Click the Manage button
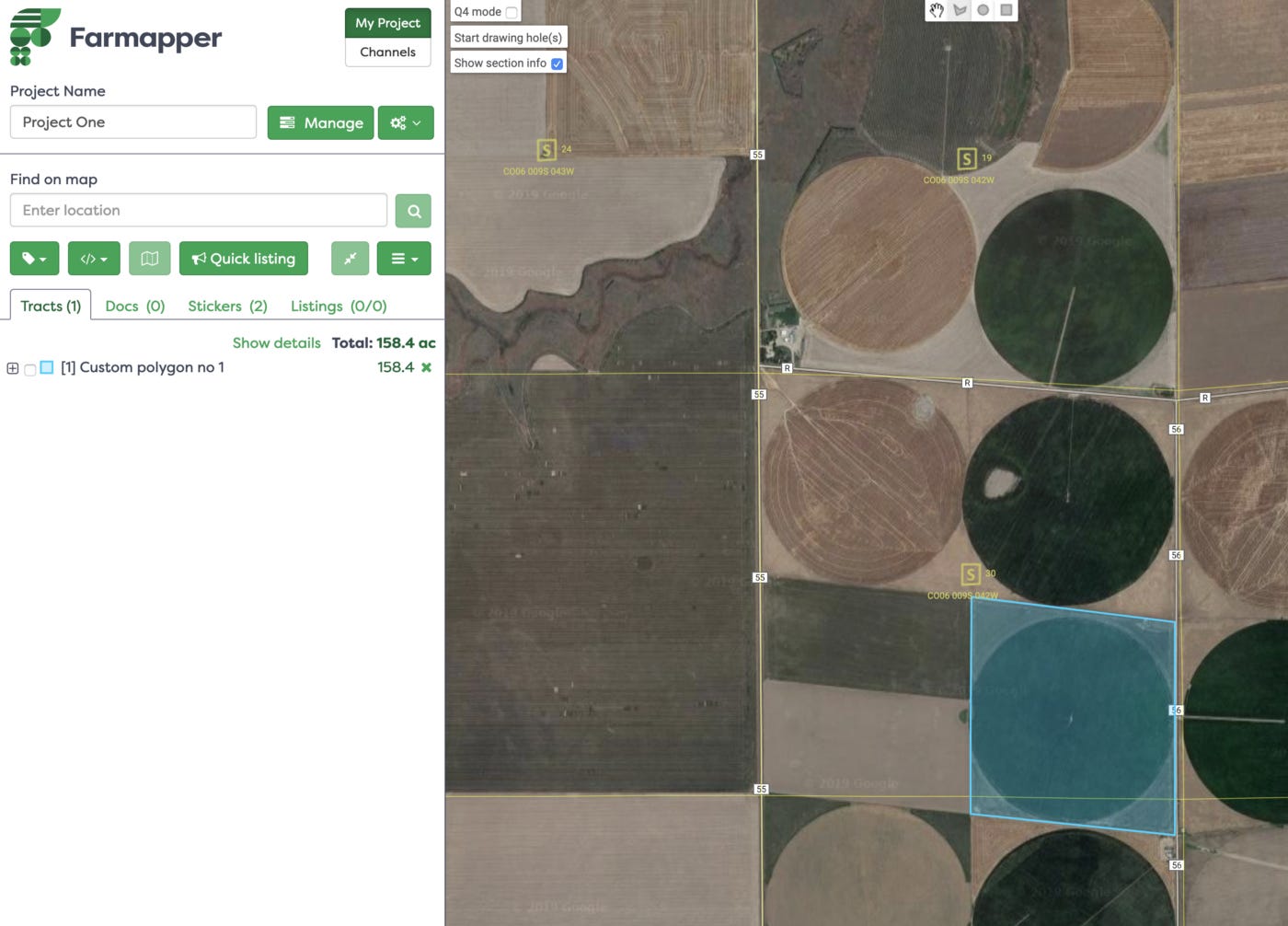 click(x=320, y=122)
